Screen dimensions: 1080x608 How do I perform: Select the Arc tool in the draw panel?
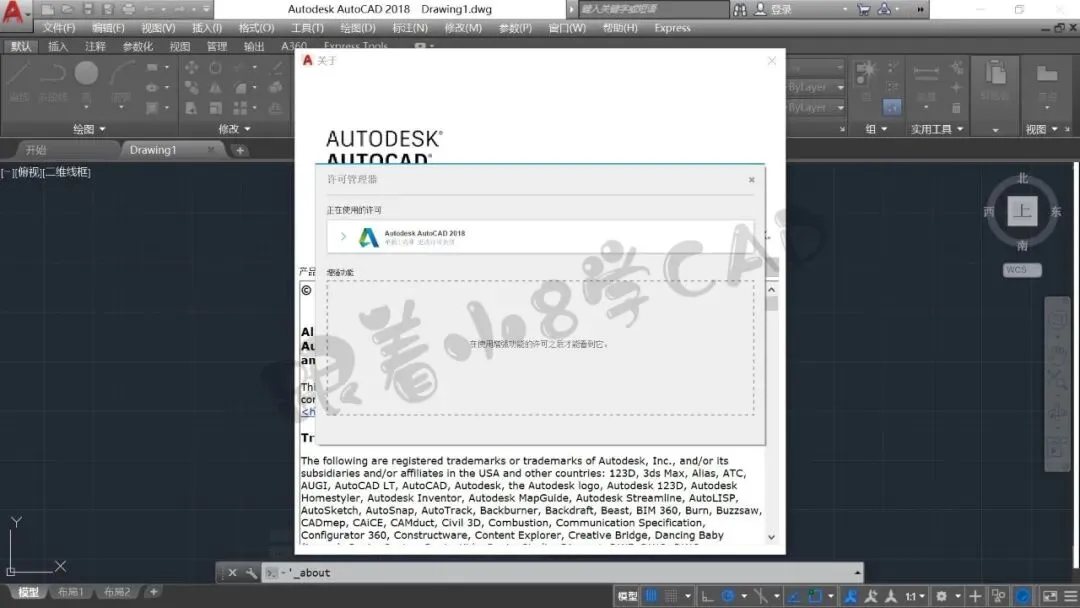121,74
